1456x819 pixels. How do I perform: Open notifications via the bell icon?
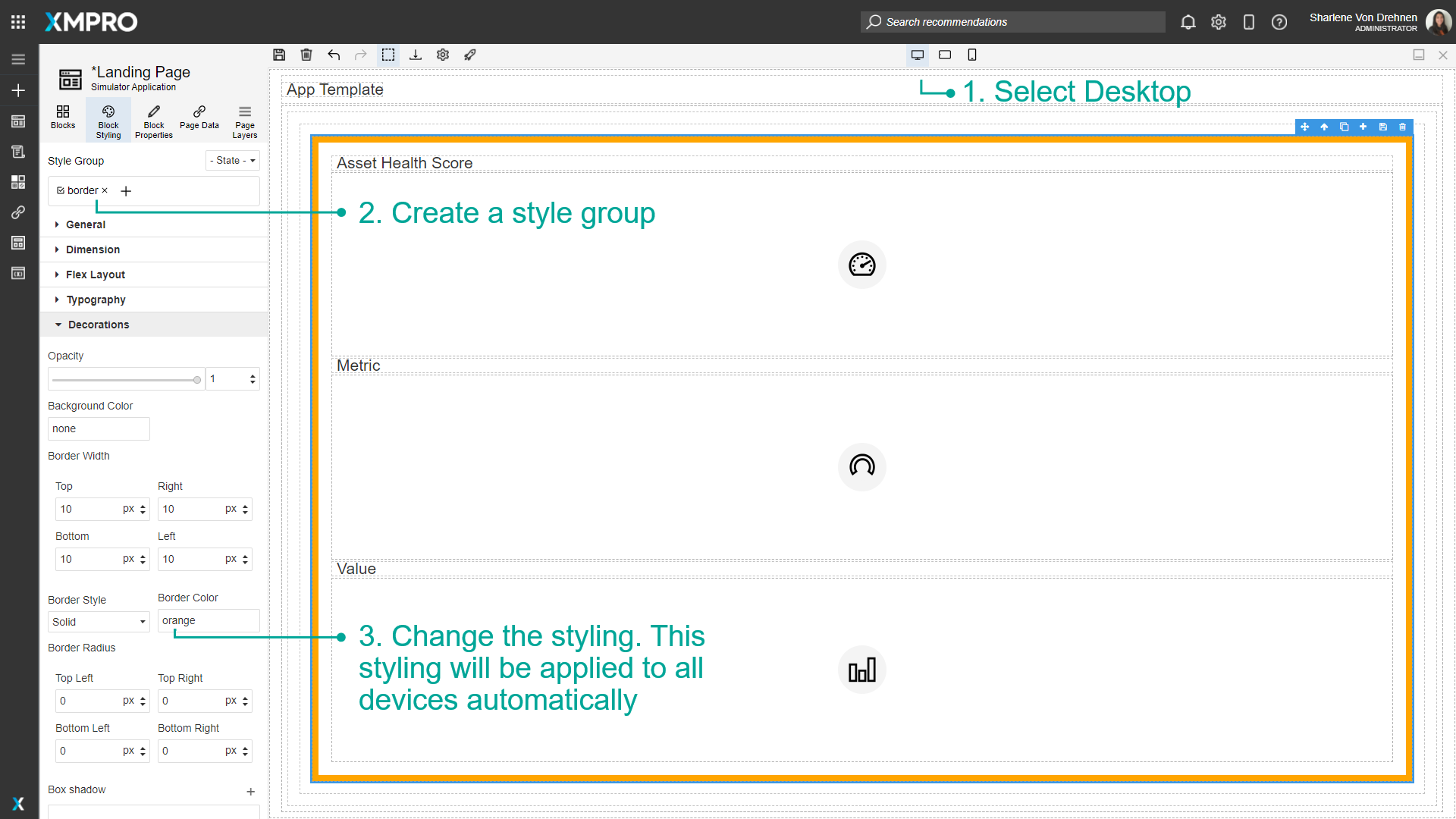coord(1188,22)
